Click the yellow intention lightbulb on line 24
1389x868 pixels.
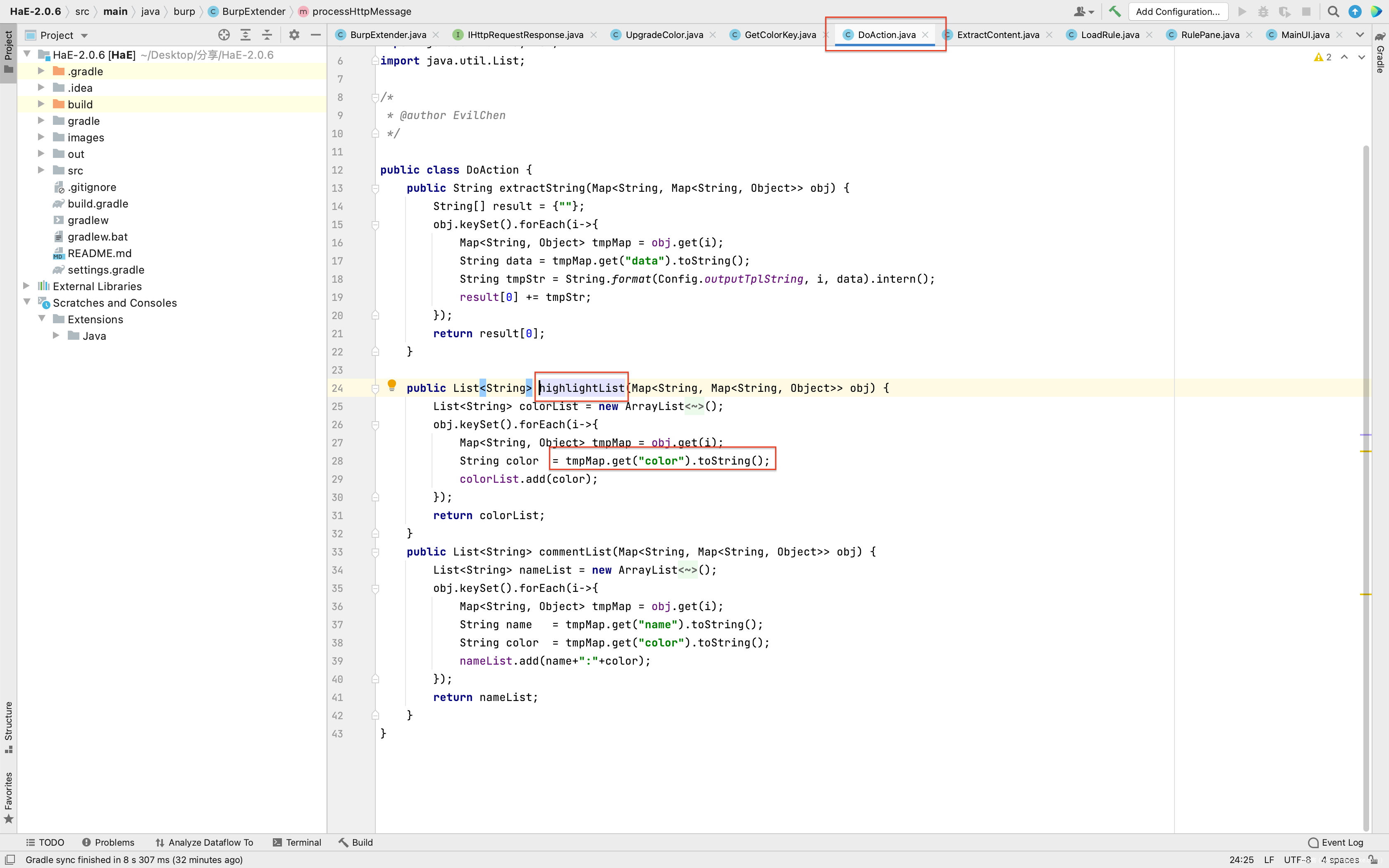coord(392,385)
